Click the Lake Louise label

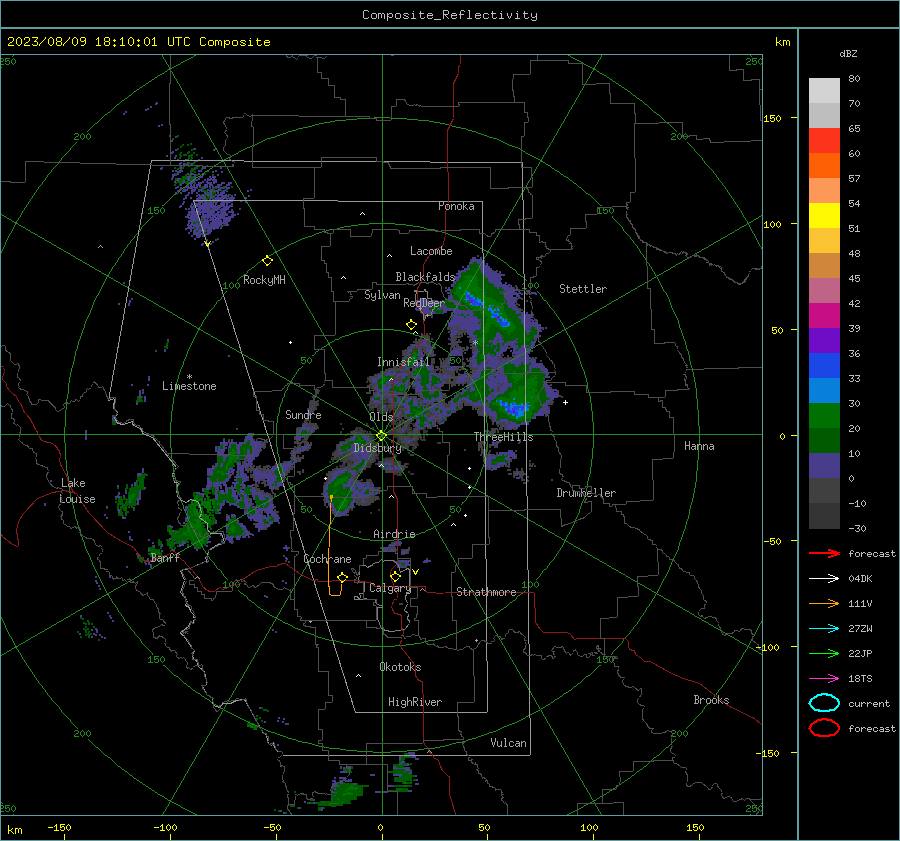click(78, 491)
